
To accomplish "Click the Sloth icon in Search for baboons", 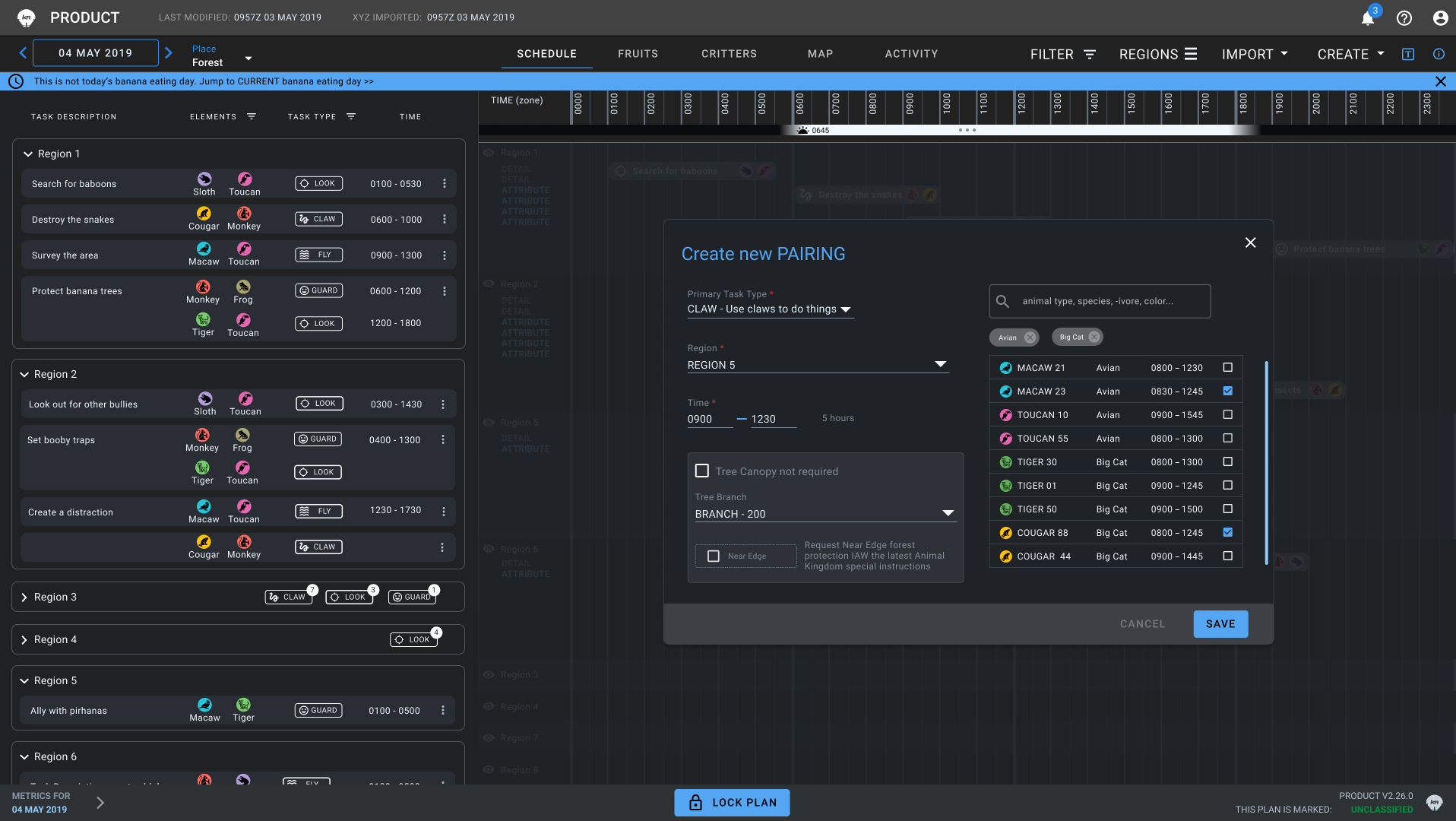I will [204, 179].
